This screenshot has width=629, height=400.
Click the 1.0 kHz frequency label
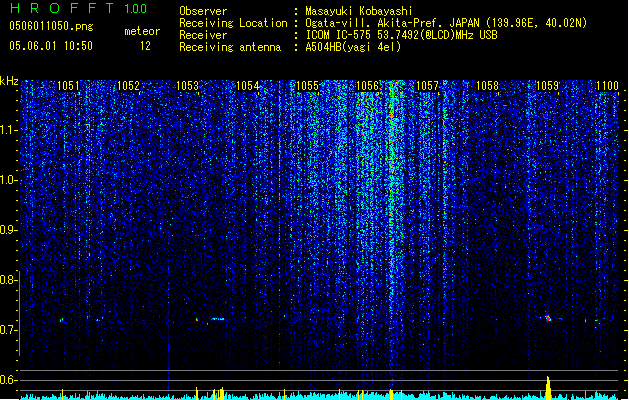click(x=8, y=180)
